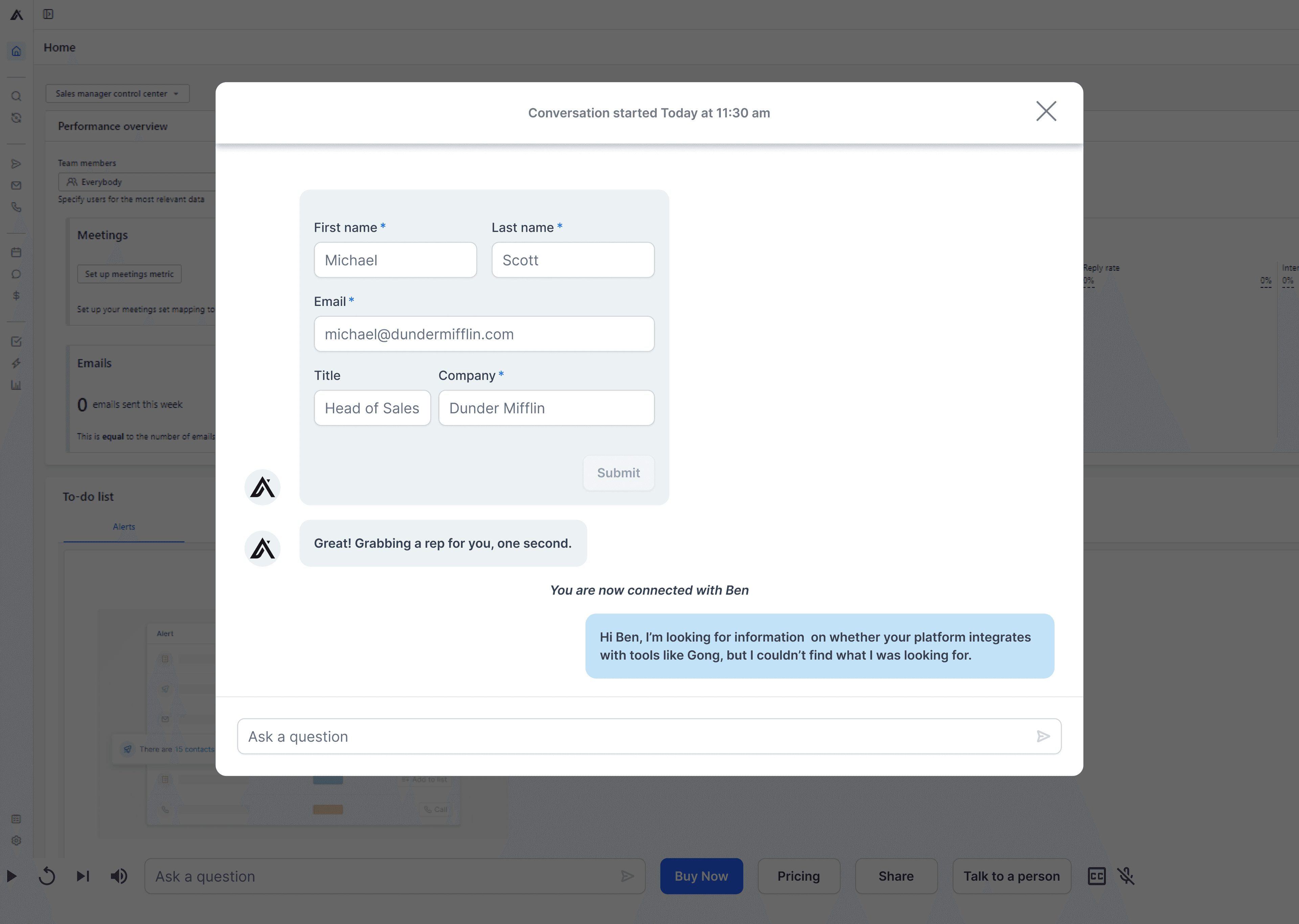Click the Performance overview heading
Viewport: 1299px width, 924px height.
(x=113, y=126)
